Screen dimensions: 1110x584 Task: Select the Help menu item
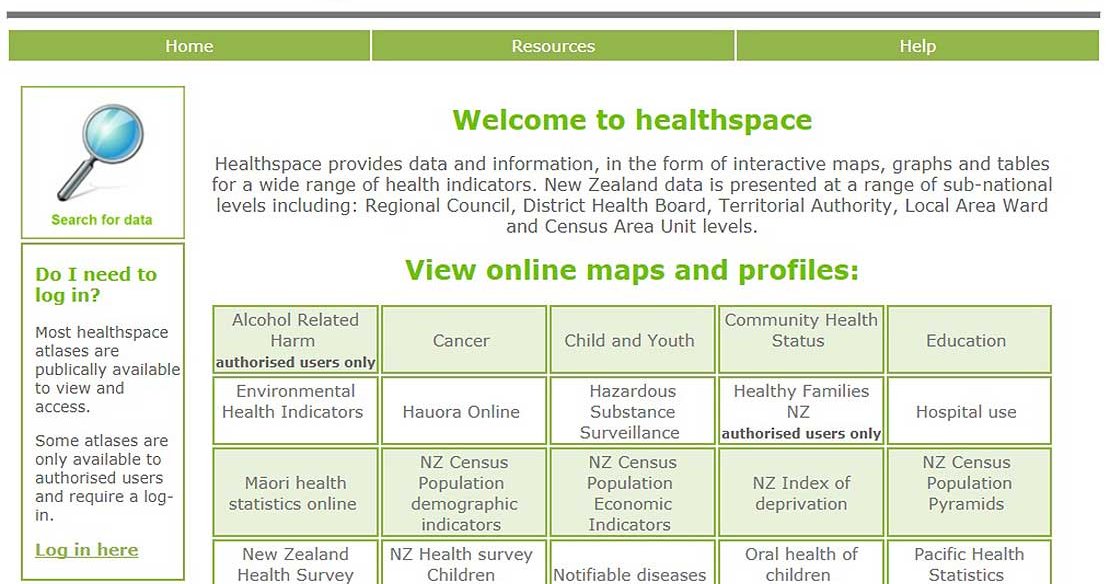click(x=917, y=46)
